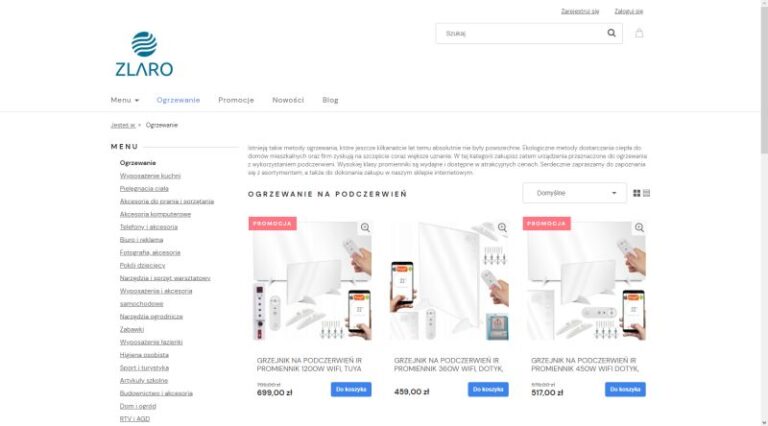Screen dimensions: 768x426
Task: Click the Zaloguj się link
Action: point(629,11)
